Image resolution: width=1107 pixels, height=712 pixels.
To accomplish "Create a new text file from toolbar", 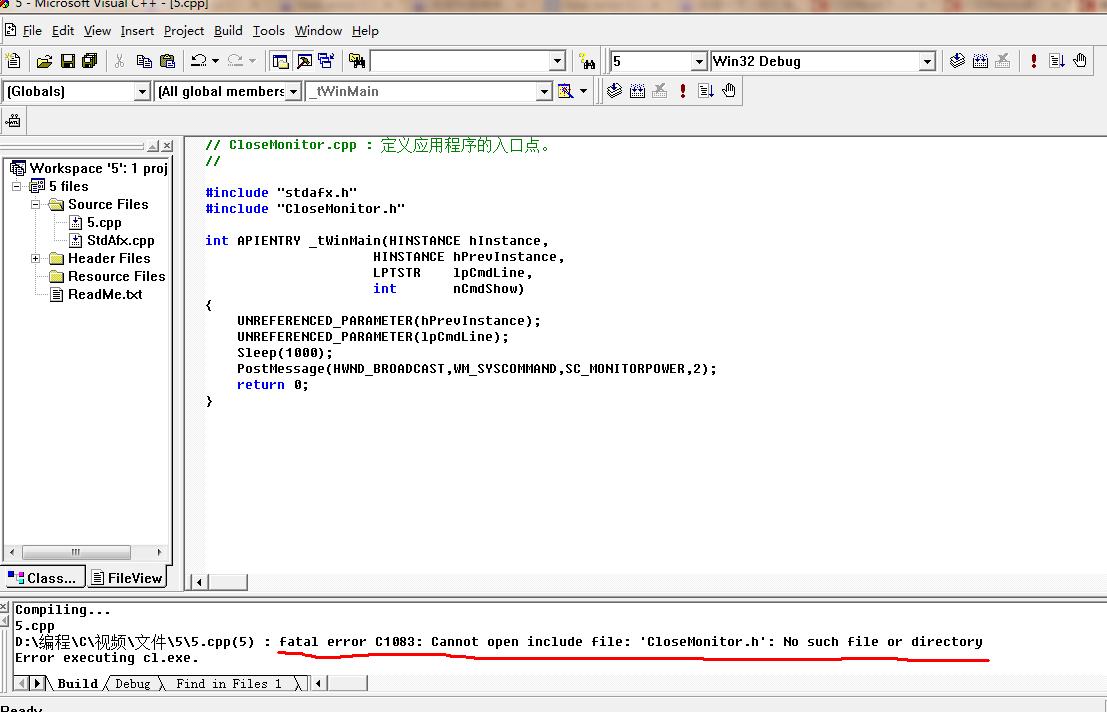I will pyautogui.click(x=13, y=61).
